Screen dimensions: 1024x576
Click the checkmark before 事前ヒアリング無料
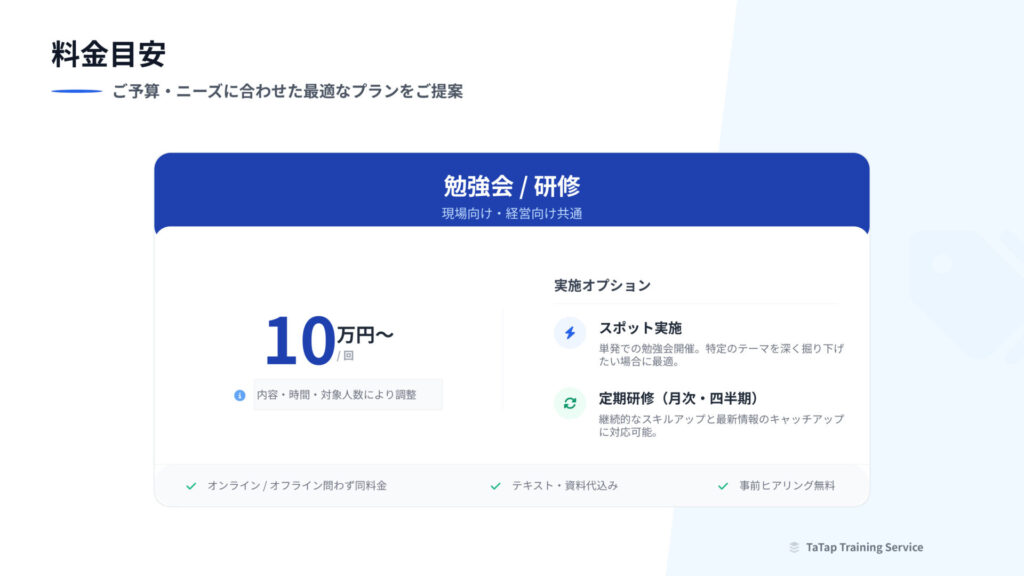coord(722,486)
